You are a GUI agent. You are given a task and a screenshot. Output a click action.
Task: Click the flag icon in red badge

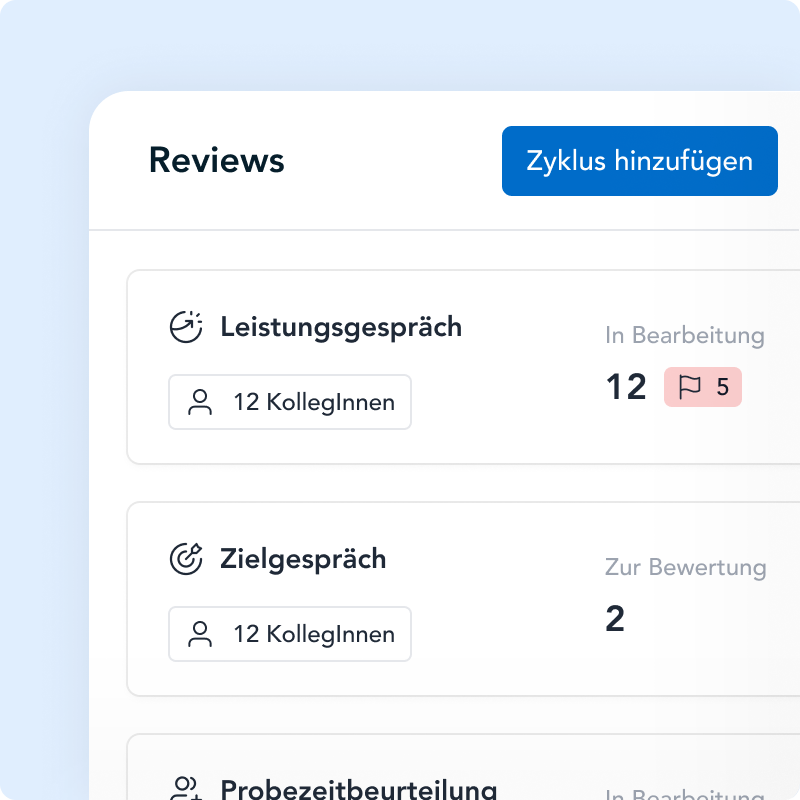coord(690,387)
